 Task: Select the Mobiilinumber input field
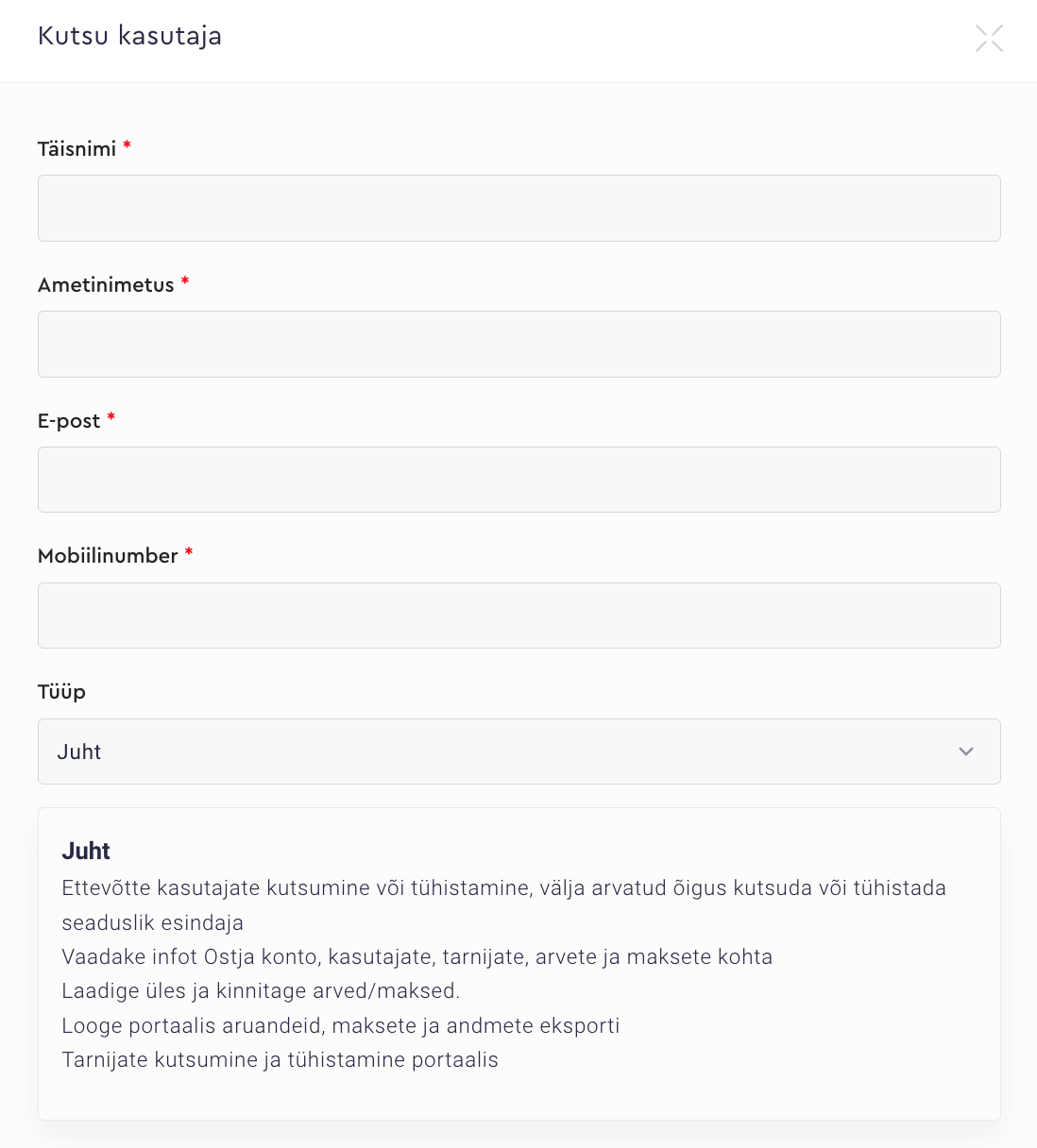518,616
